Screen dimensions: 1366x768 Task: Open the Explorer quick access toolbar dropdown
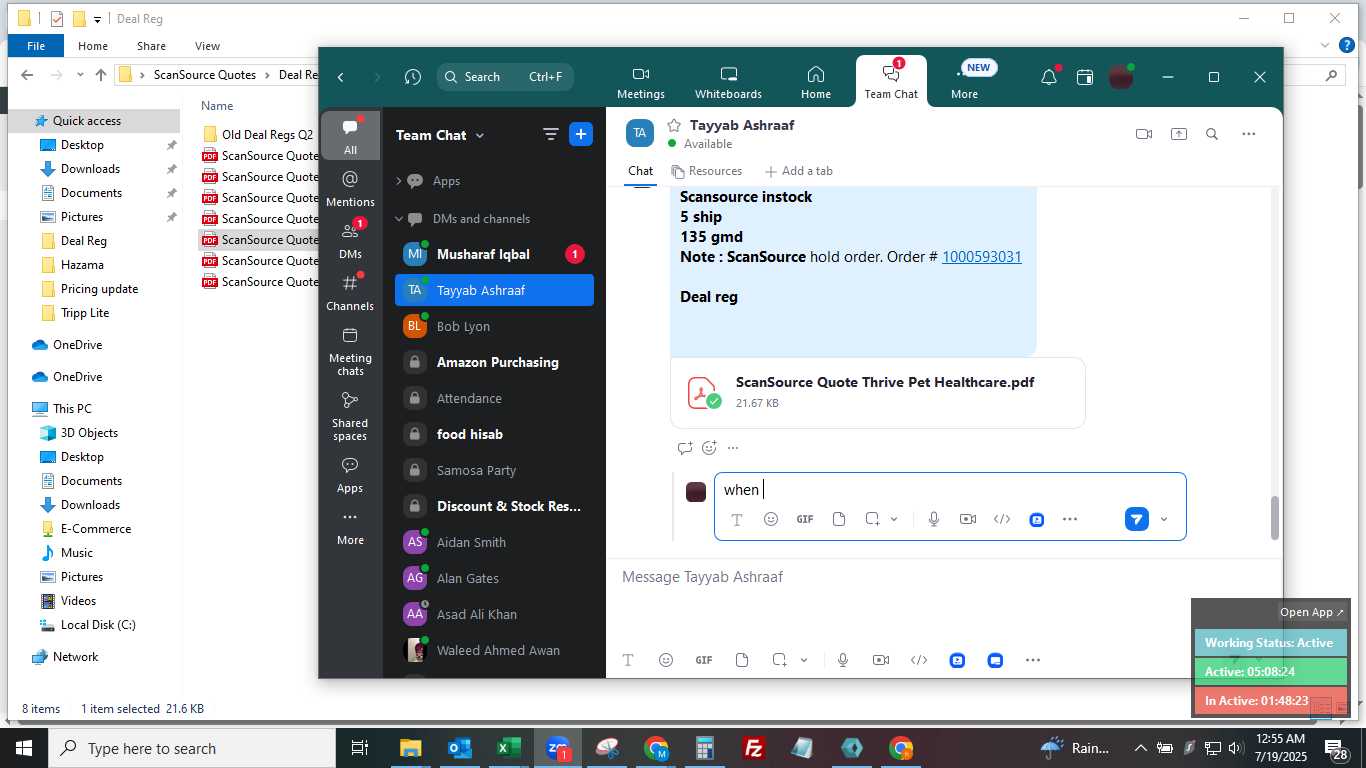tap(97, 19)
